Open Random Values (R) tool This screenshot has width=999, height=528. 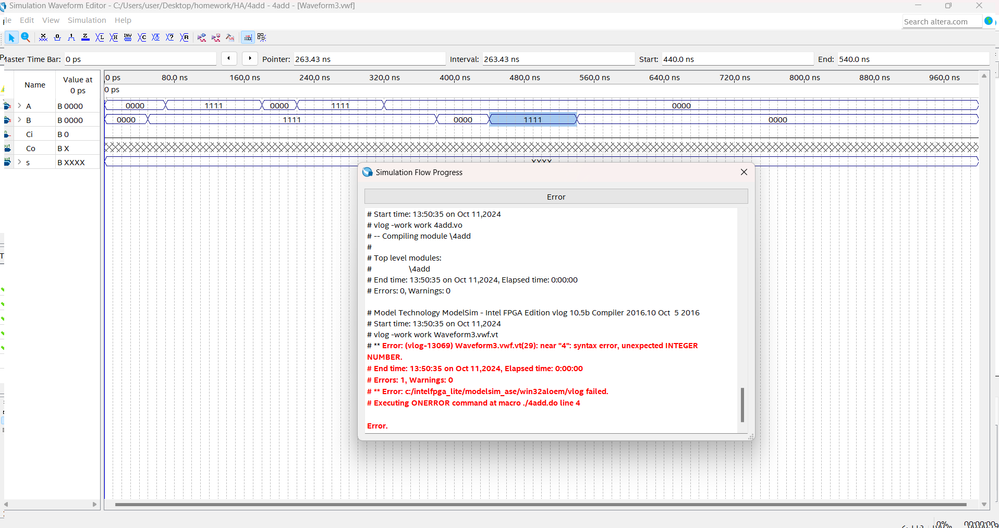click(x=184, y=38)
